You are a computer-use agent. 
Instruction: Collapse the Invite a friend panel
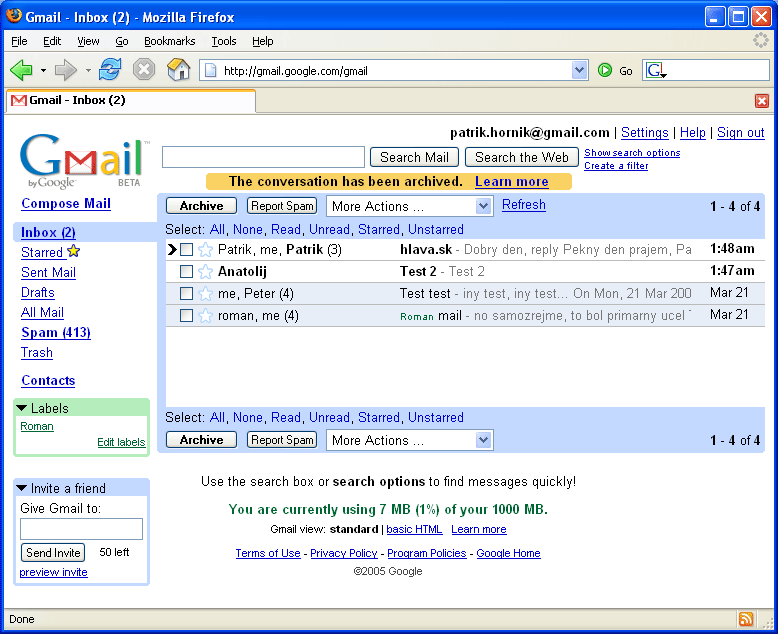coord(21,488)
